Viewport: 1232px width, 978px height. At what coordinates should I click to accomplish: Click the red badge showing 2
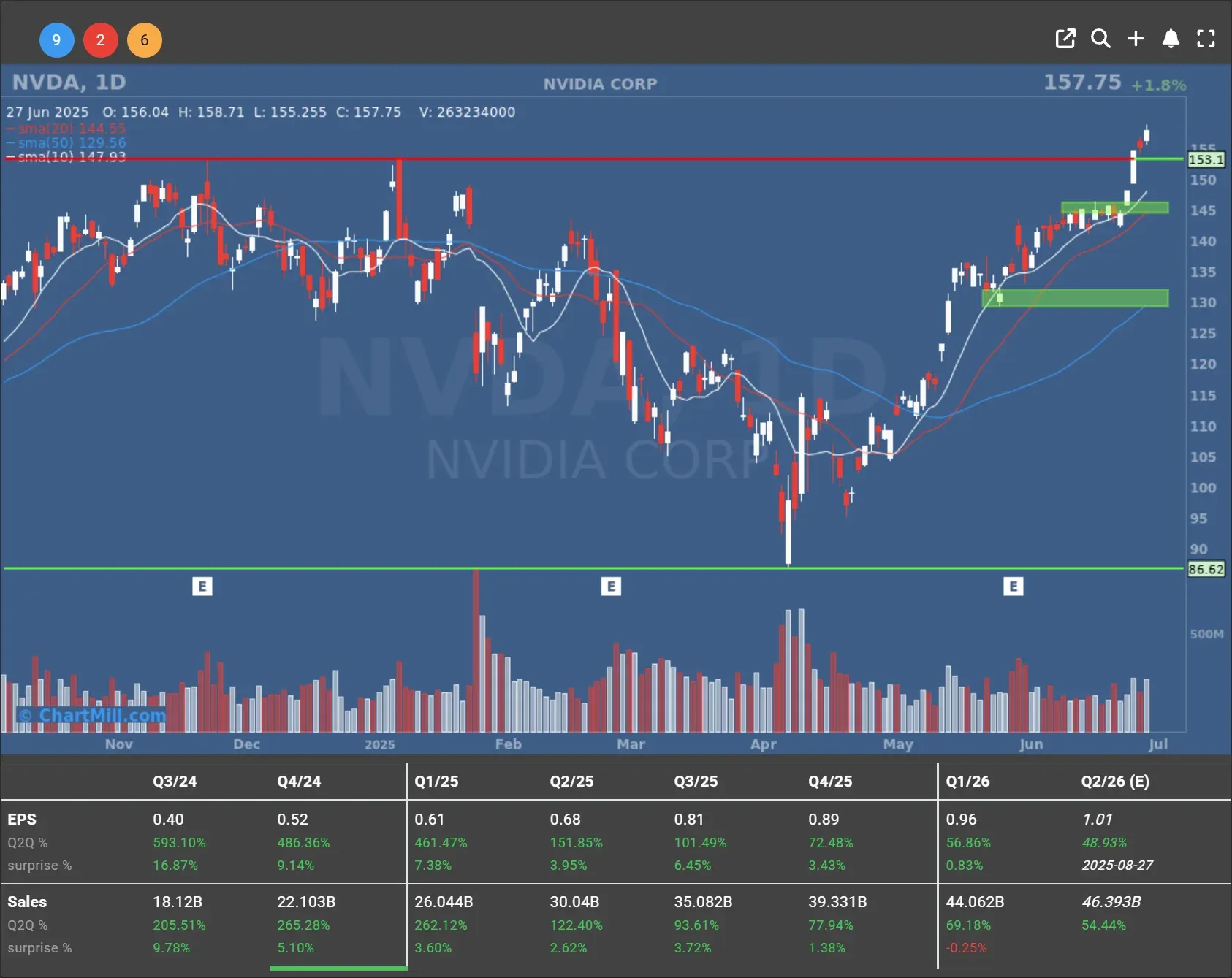101,40
